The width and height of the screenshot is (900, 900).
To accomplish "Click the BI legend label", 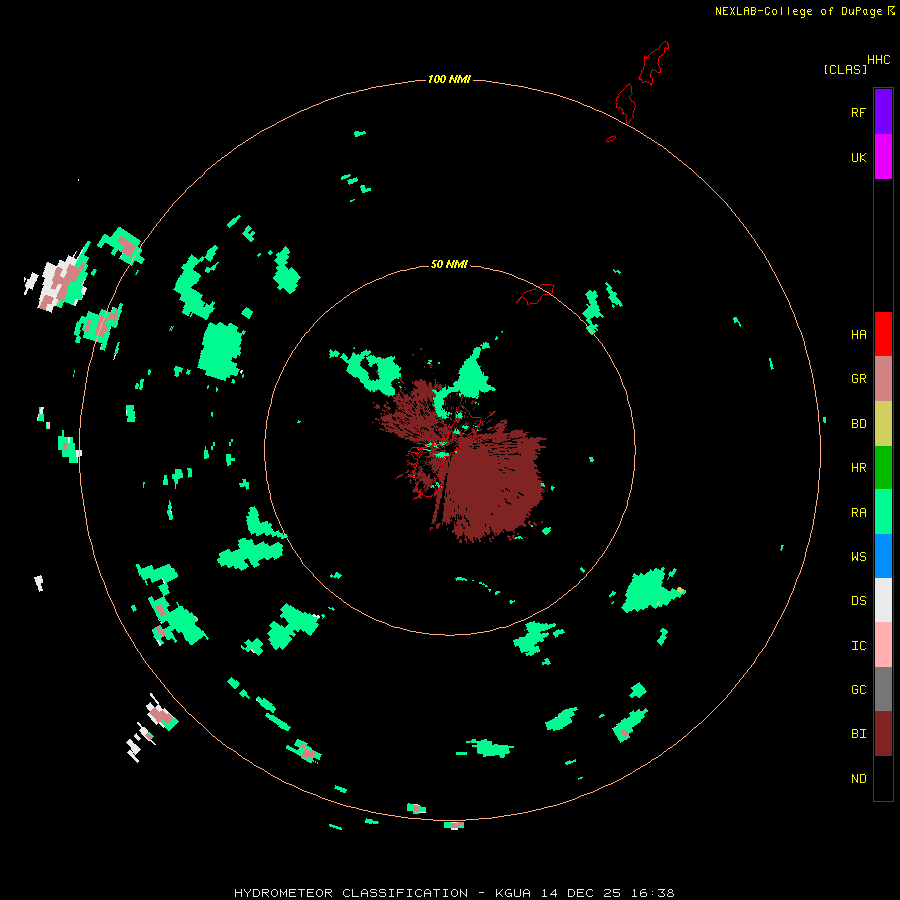I will click(x=858, y=734).
